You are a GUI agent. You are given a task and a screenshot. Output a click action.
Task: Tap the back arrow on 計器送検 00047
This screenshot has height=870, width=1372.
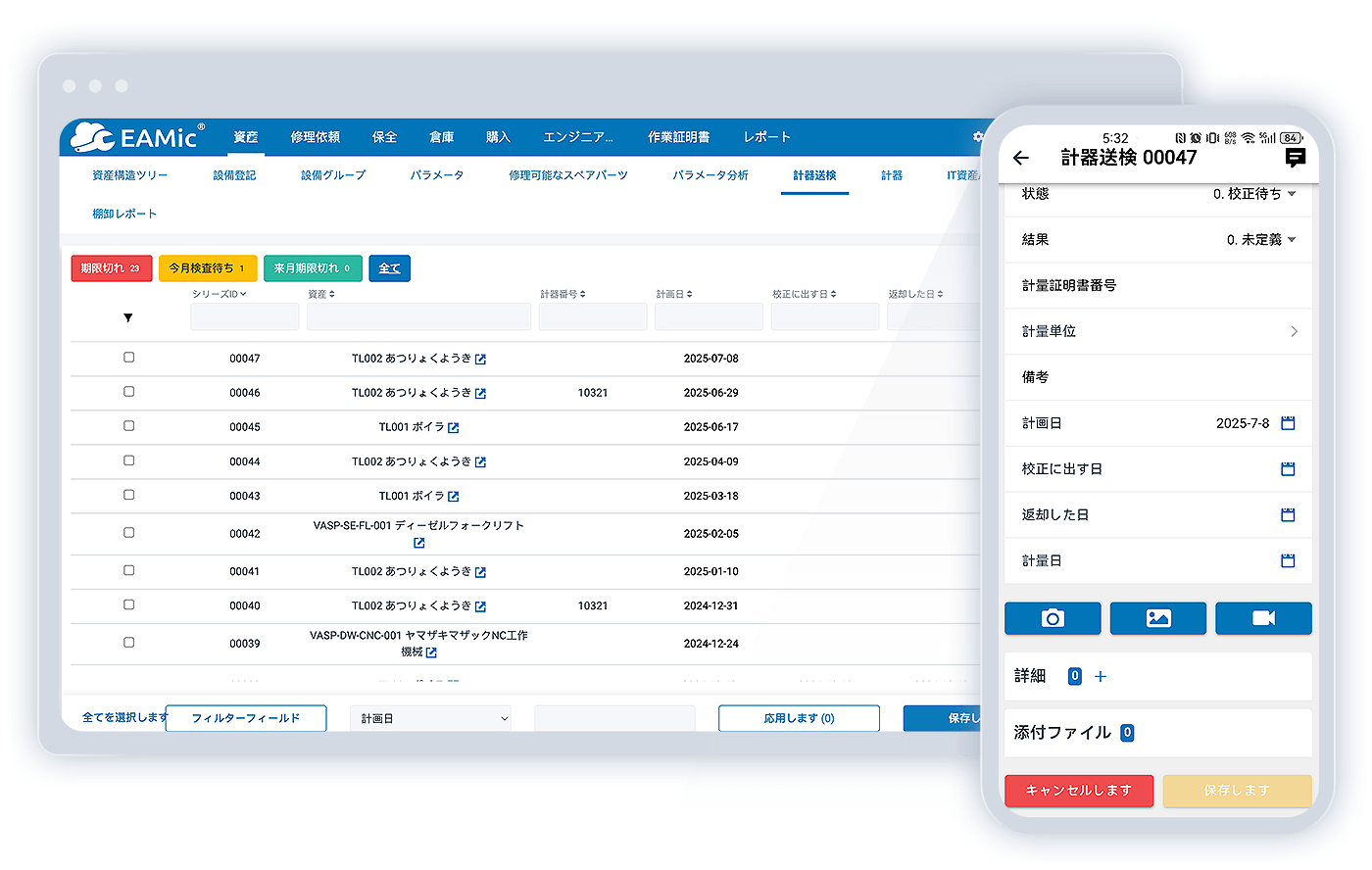(1021, 158)
